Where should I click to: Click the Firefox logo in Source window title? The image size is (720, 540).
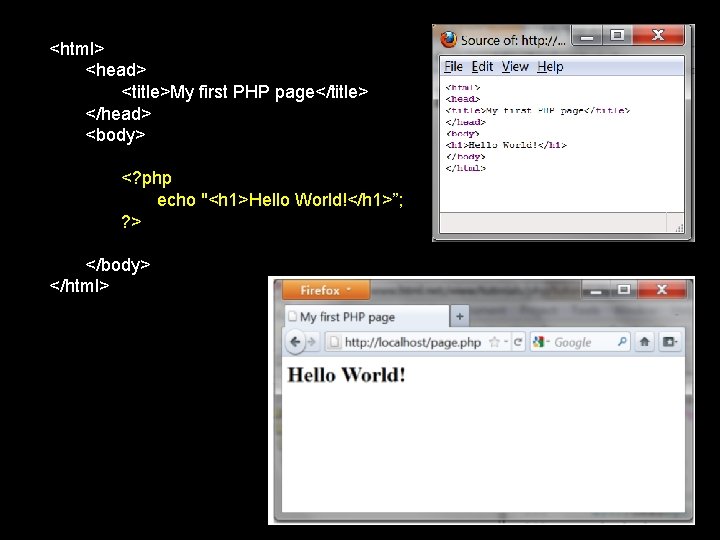[448, 39]
